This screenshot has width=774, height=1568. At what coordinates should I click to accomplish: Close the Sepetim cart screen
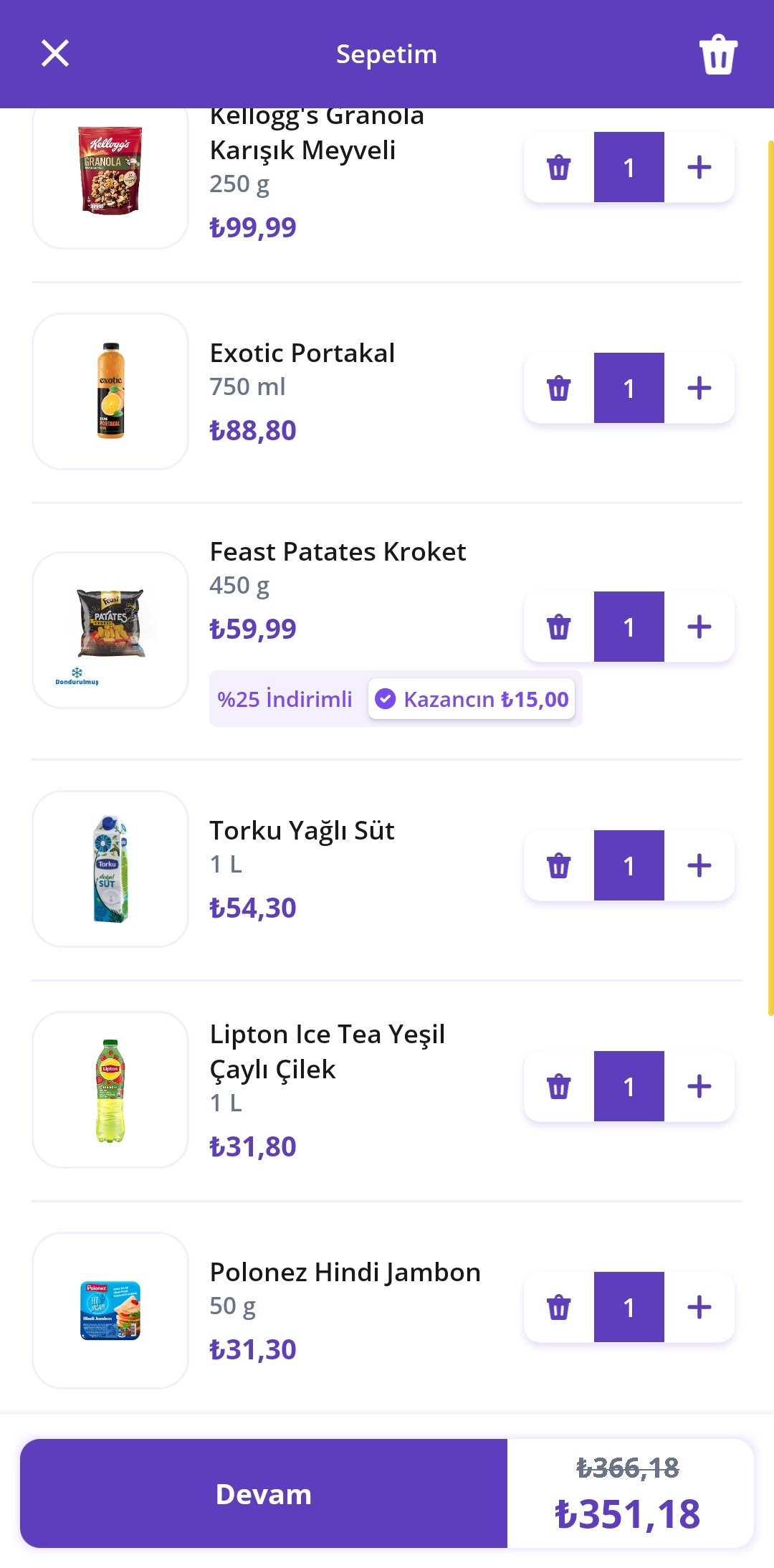(x=55, y=54)
